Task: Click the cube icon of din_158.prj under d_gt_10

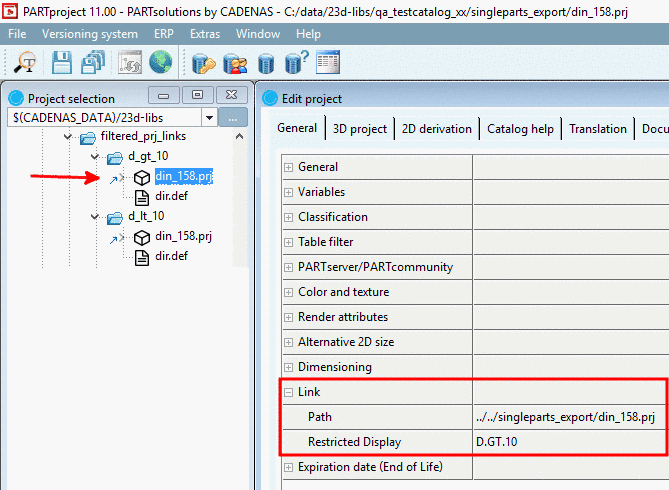Action: (142, 178)
